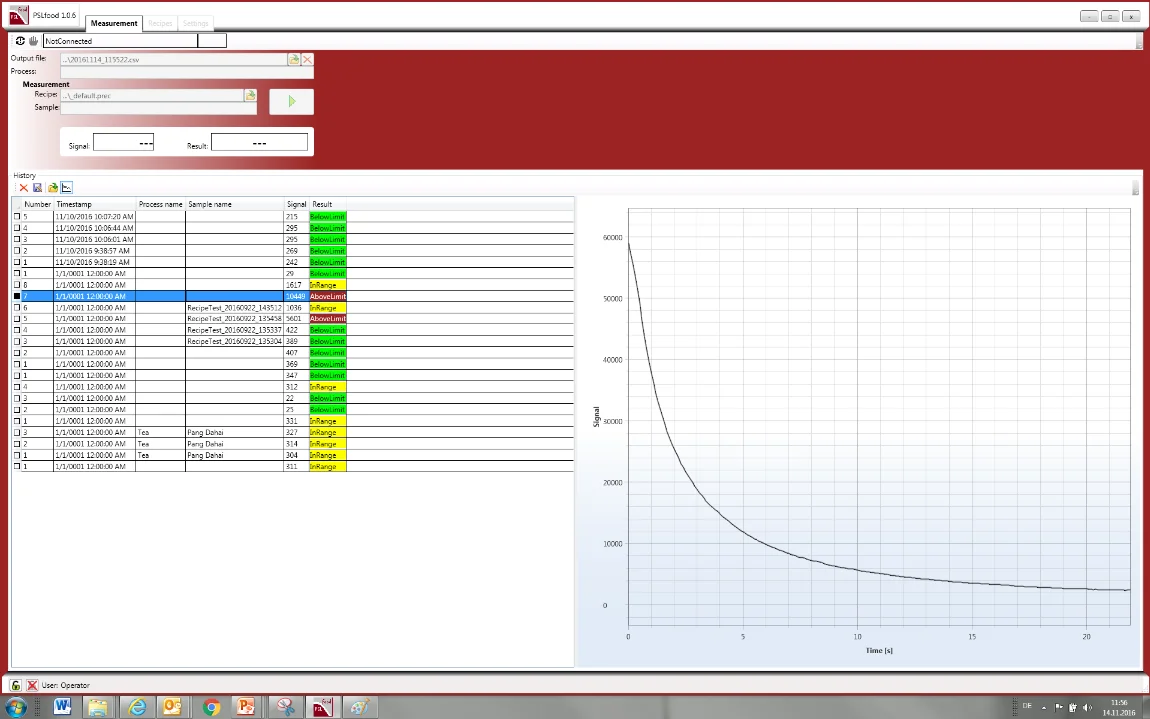
Task: Open the Settings tab
Action: click(x=196, y=23)
